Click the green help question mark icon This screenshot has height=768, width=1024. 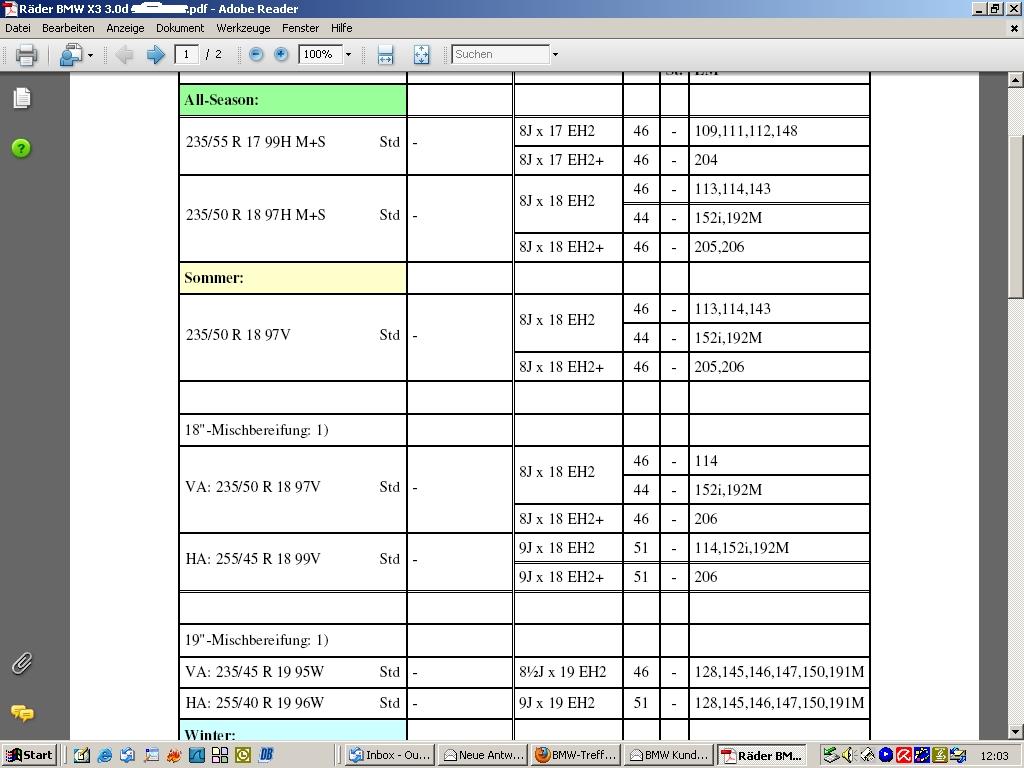[21, 148]
